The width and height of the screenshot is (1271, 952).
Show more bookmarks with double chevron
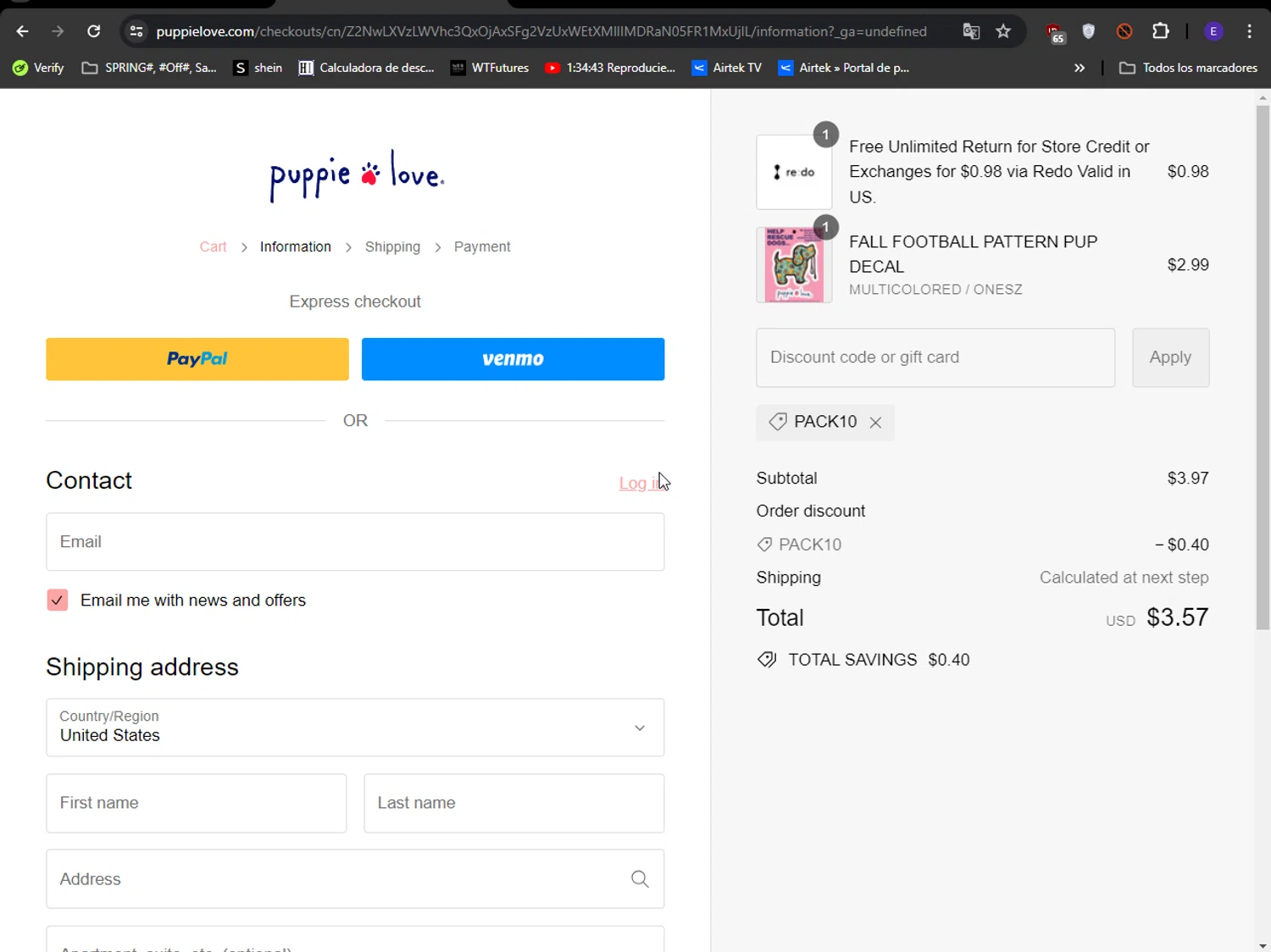click(x=1080, y=68)
